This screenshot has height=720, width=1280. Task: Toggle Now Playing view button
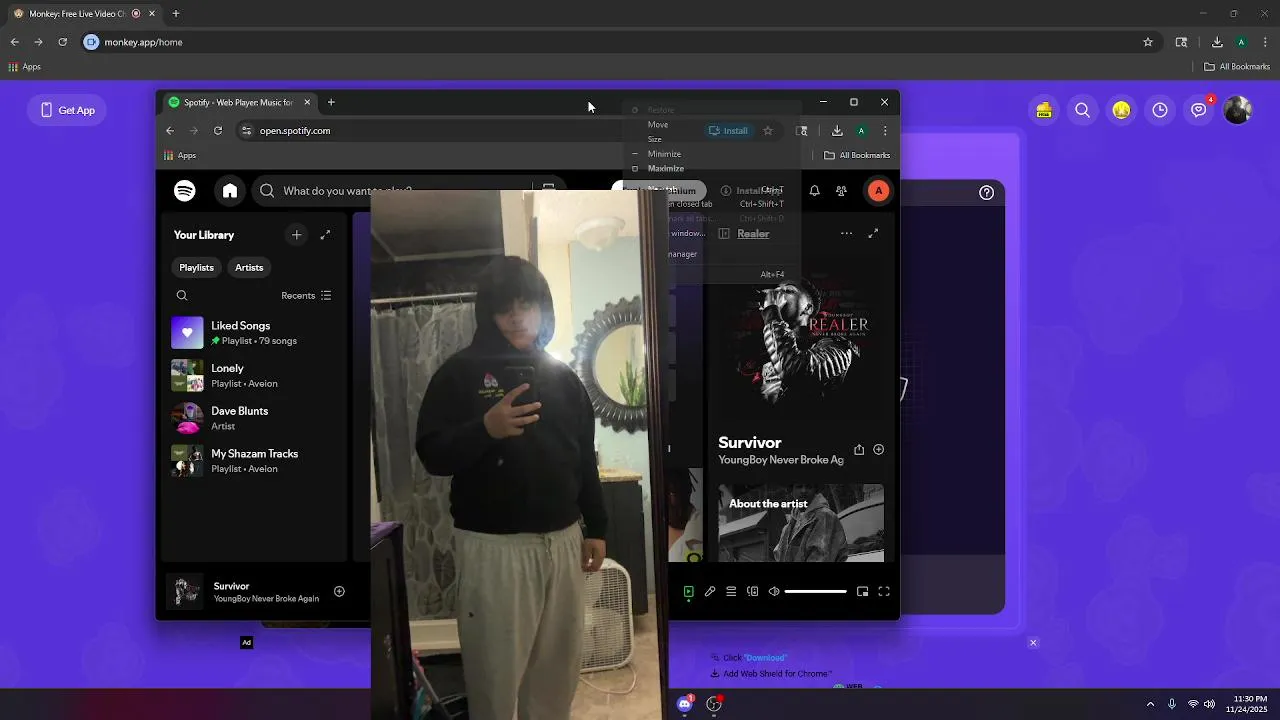[x=689, y=592]
